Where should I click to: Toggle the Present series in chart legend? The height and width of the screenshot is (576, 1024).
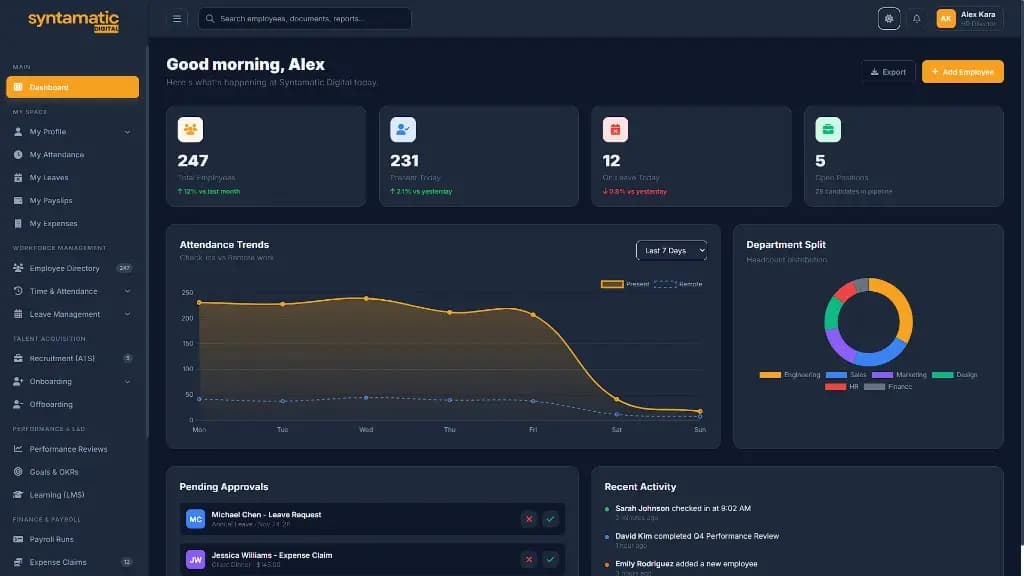point(625,284)
